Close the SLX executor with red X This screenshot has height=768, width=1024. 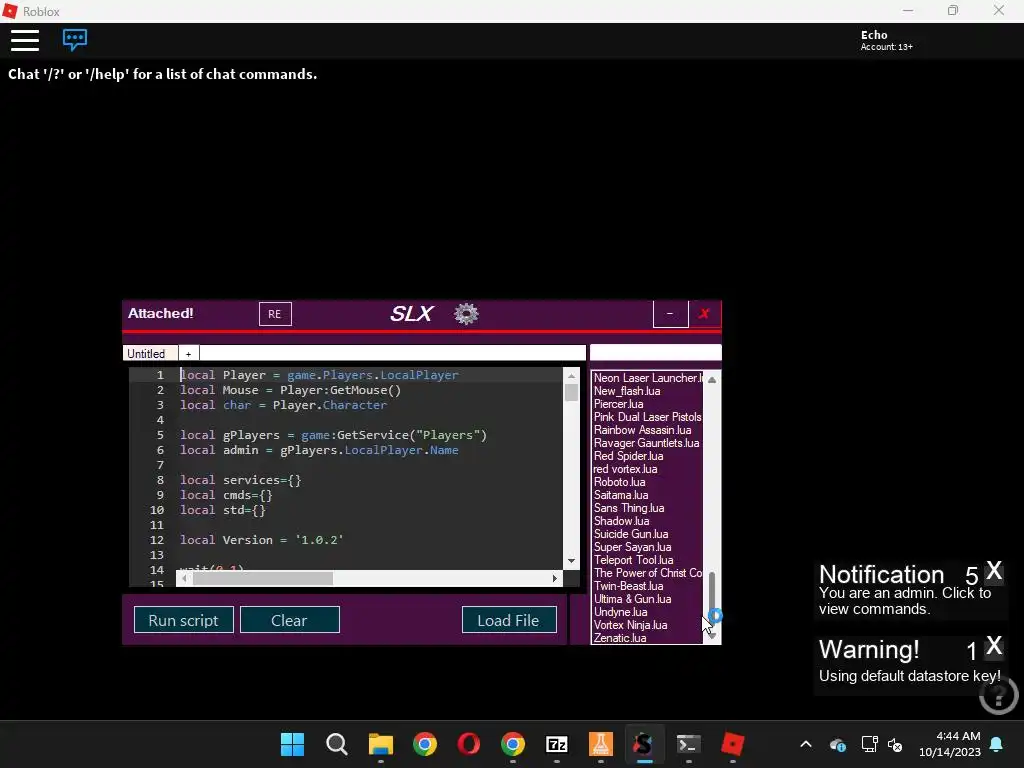click(x=704, y=314)
